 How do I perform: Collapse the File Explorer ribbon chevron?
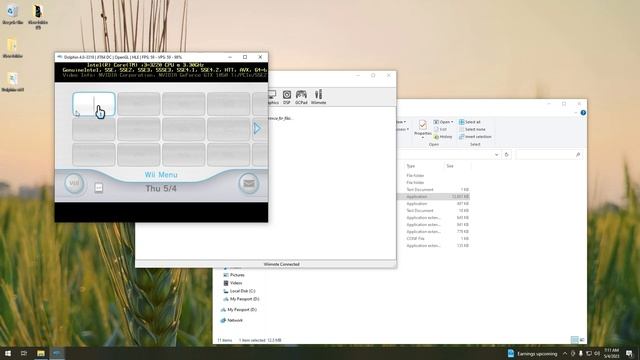tap(576, 113)
